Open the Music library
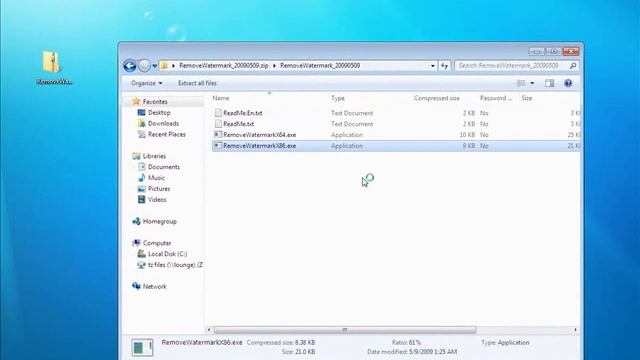Image resolution: width=640 pixels, height=360 pixels. coord(156,178)
